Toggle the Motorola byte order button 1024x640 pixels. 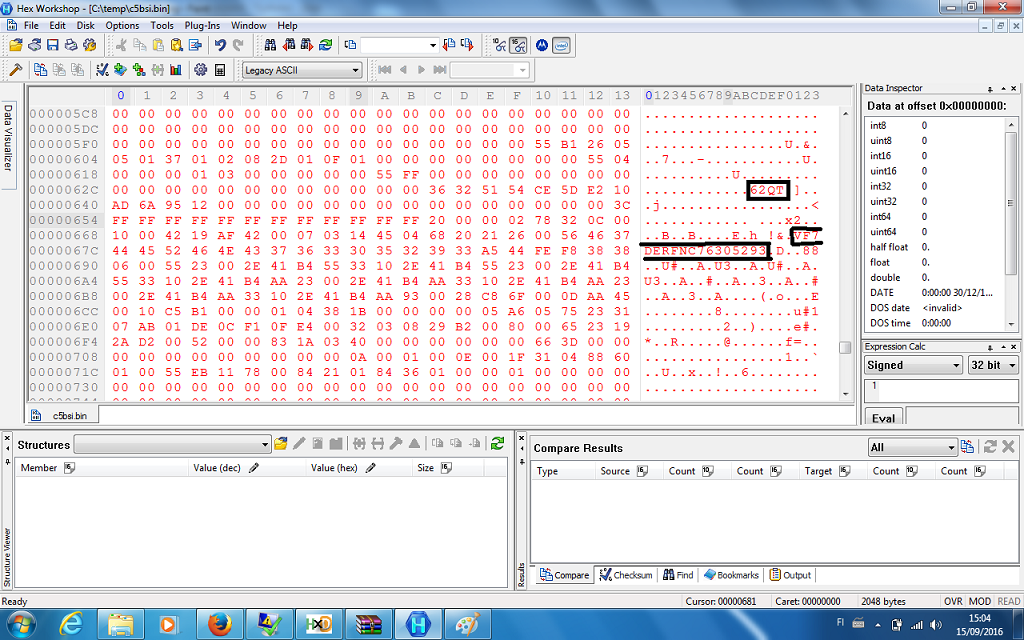tap(542, 45)
